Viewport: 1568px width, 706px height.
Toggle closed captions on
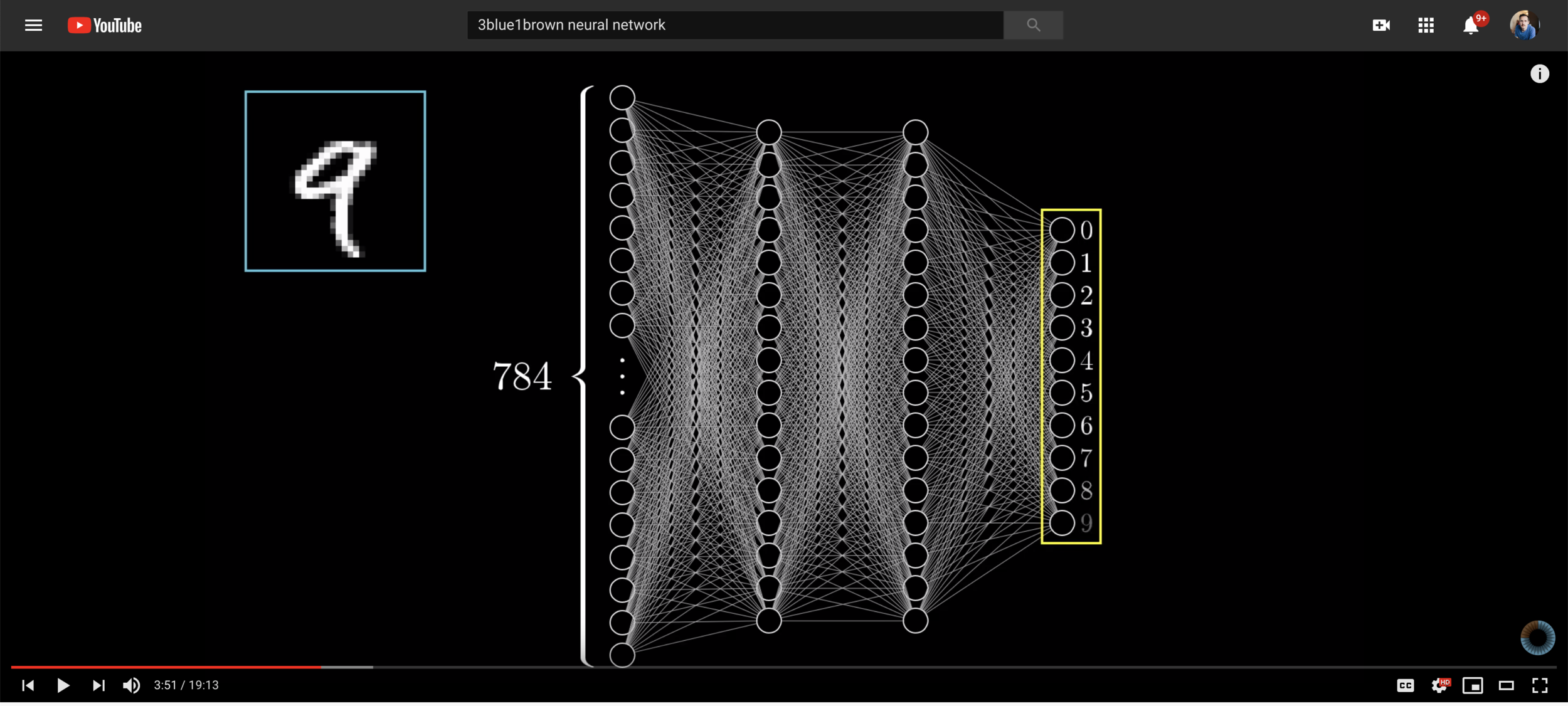pyautogui.click(x=1405, y=685)
